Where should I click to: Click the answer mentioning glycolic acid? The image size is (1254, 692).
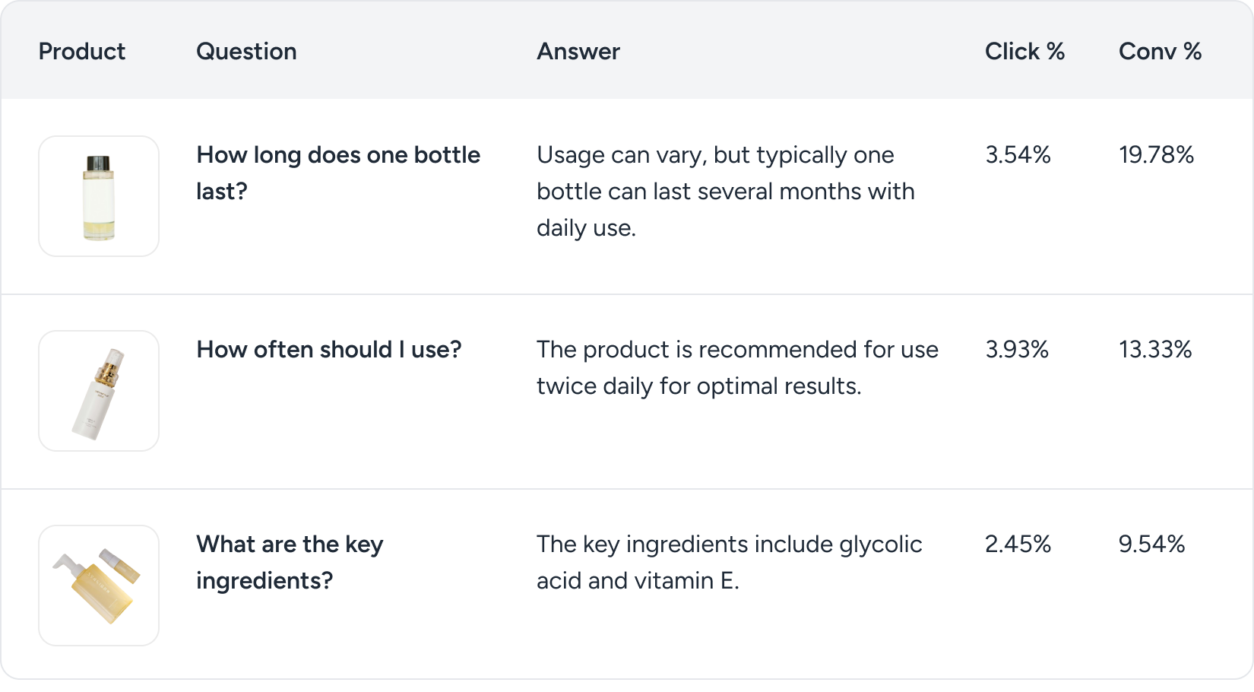730,562
